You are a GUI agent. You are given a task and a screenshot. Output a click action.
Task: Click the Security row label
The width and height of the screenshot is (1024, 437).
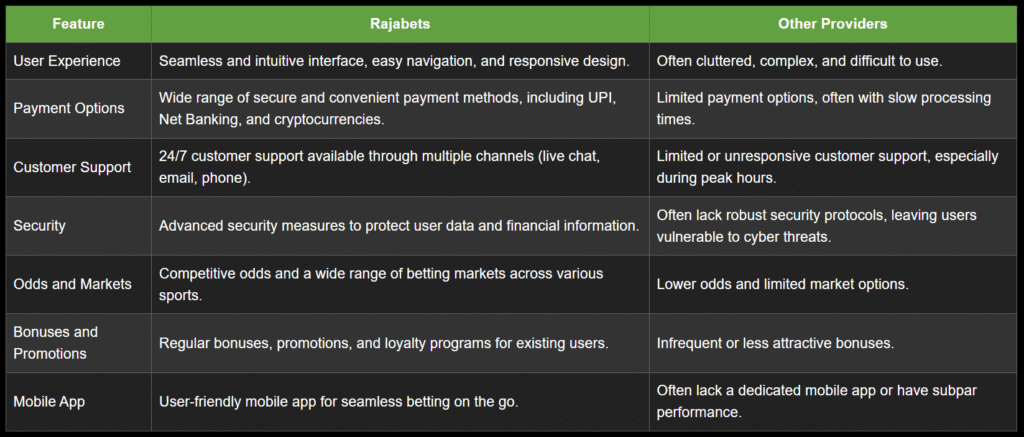click(x=40, y=226)
